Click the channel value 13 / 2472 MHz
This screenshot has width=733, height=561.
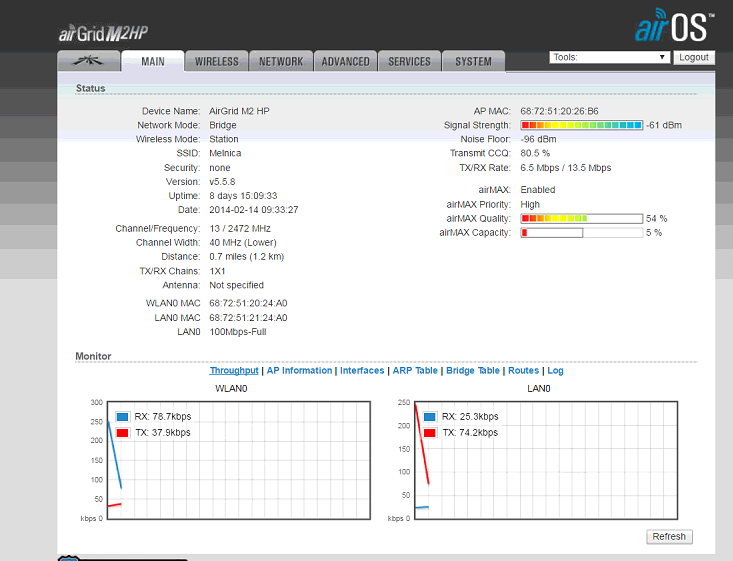[x=240, y=228]
